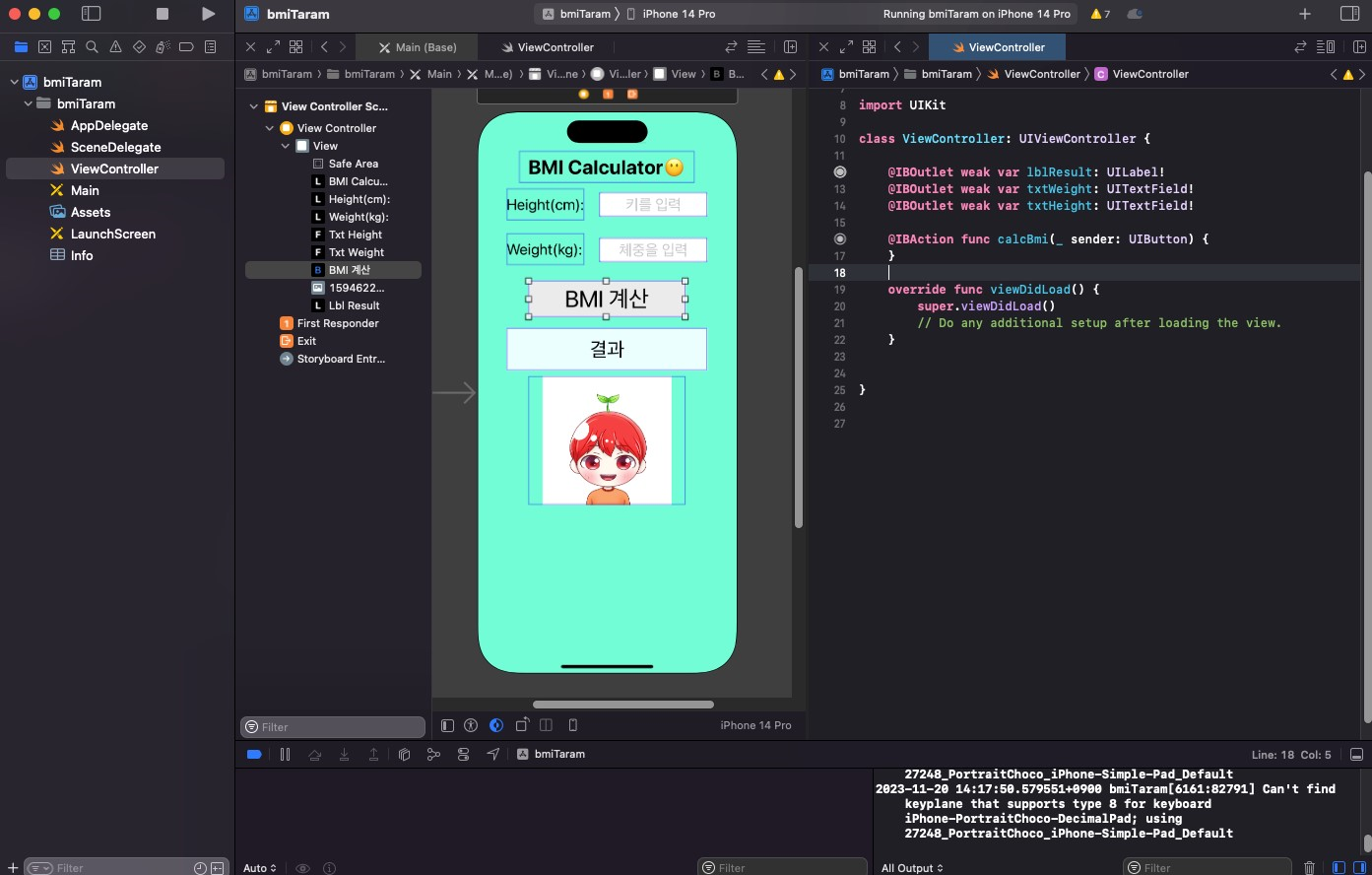1372x875 pixels.
Task: Click the cloud status icon in the toolbar
Action: tap(1135, 14)
